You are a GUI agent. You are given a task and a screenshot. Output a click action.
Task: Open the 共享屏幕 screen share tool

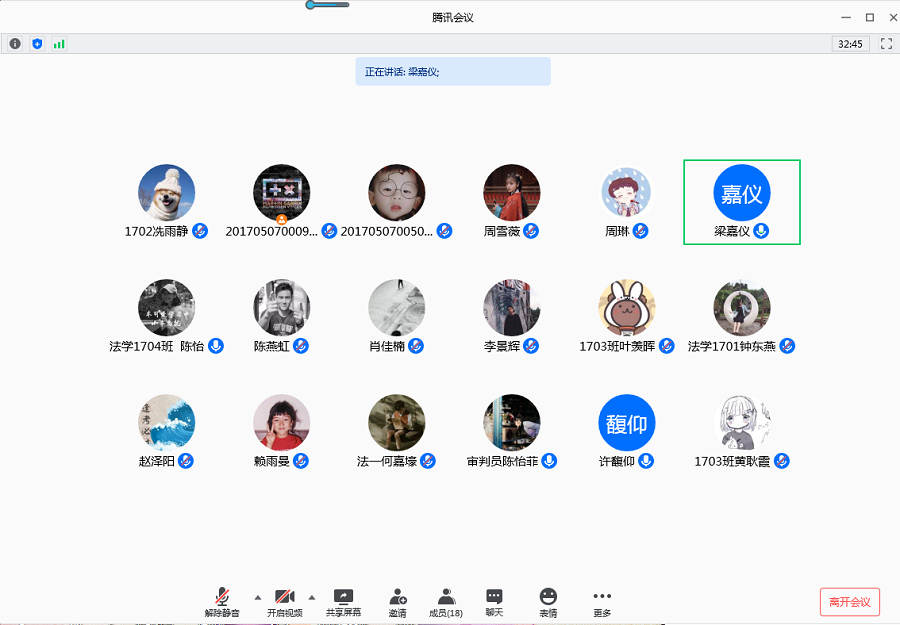[343, 601]
